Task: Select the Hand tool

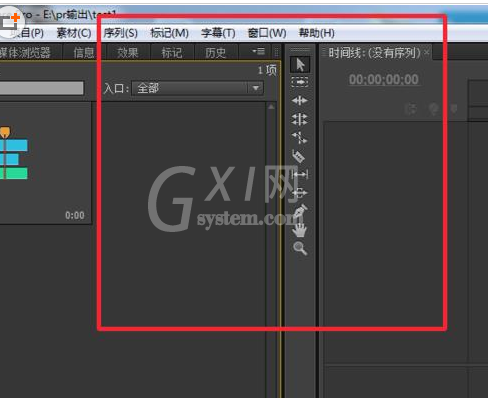Action: (x=300, y=230)
